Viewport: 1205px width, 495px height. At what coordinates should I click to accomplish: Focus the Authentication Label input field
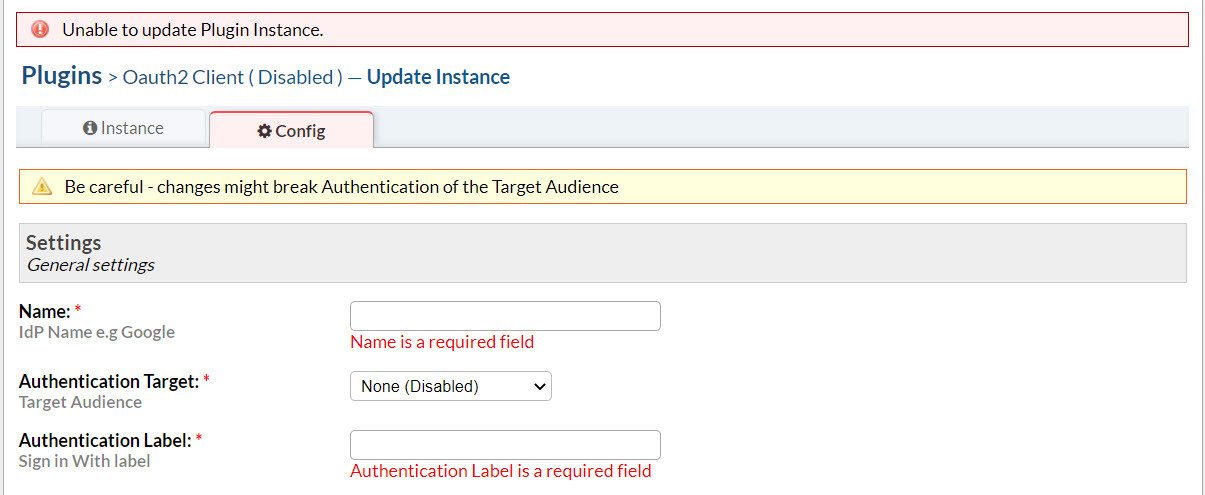tap(505, 445)
